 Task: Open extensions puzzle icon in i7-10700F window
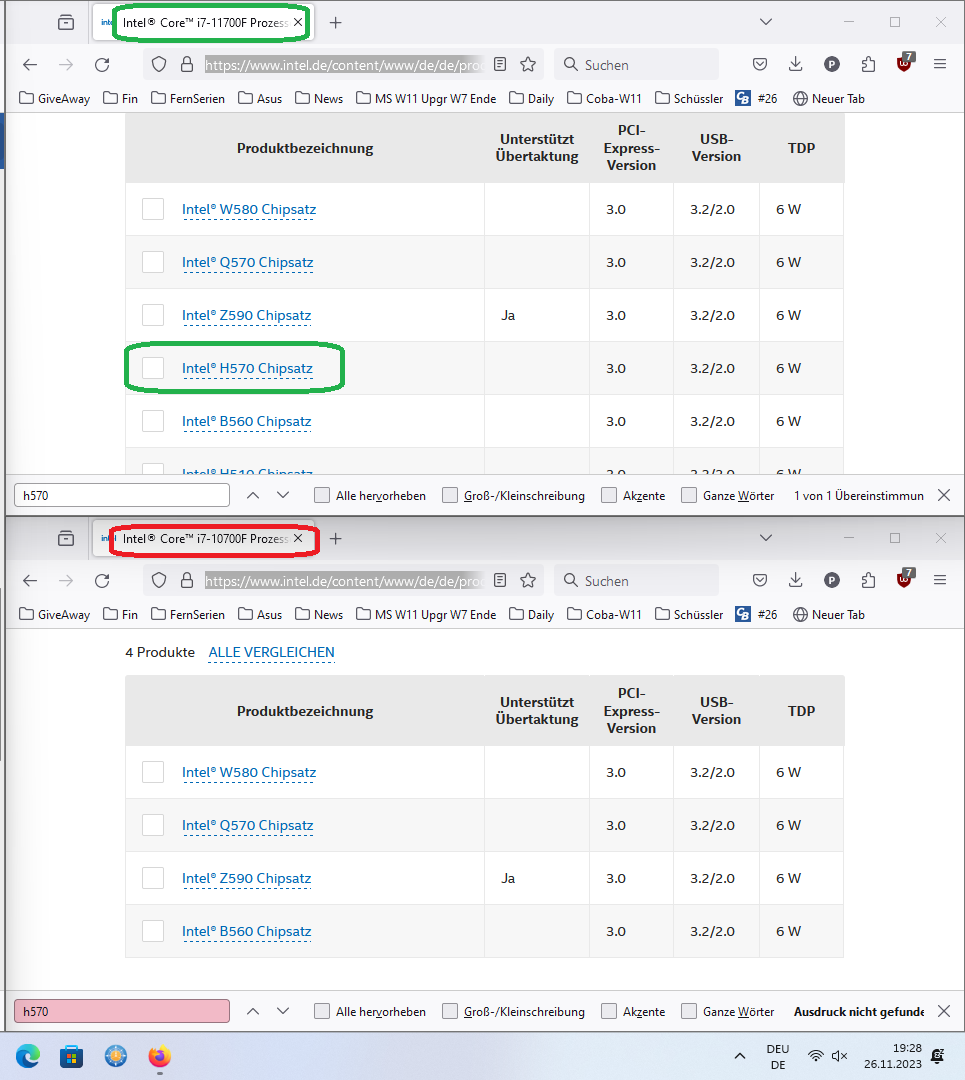[x=868, y=581]
